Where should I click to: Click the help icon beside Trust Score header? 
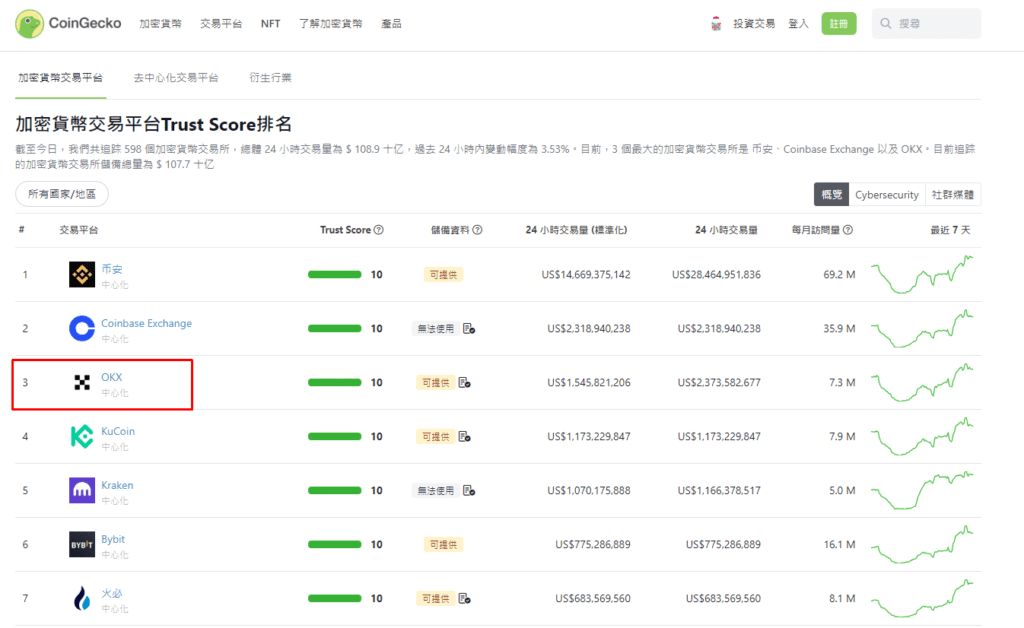379,230
